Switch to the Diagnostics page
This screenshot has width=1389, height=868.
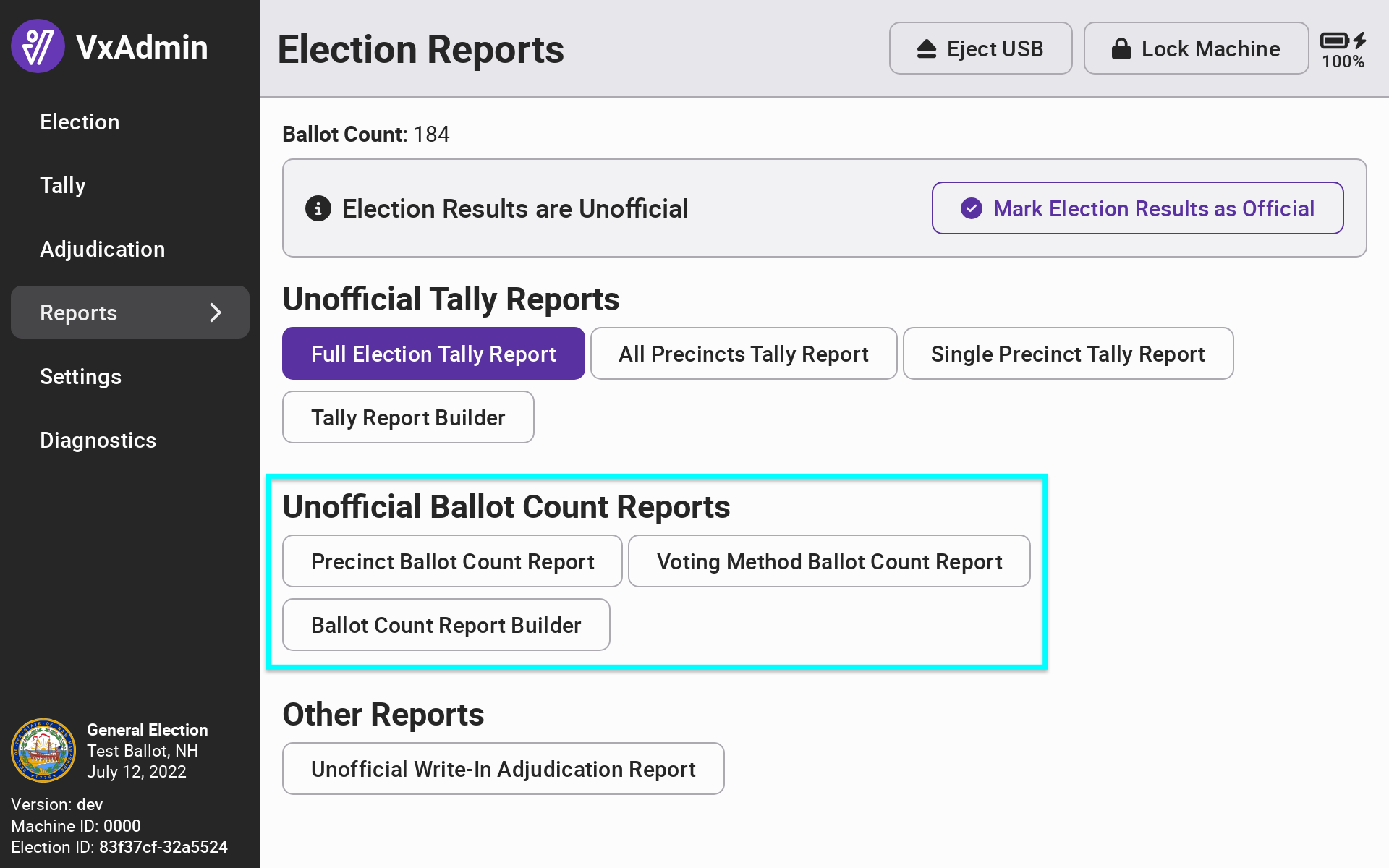click(98, 440)
